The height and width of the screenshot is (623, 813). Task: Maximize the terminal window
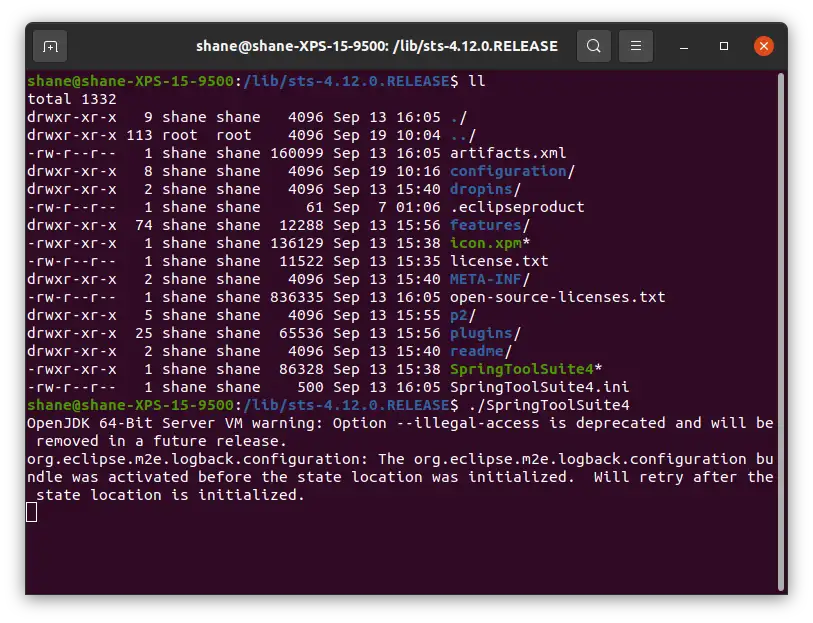[724, 47]
